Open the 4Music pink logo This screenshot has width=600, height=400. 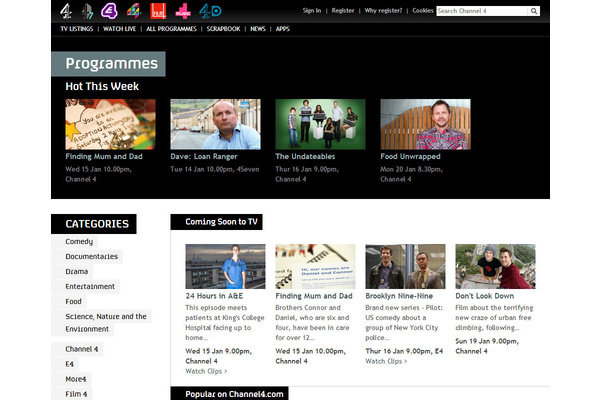(x=183, y=11)
